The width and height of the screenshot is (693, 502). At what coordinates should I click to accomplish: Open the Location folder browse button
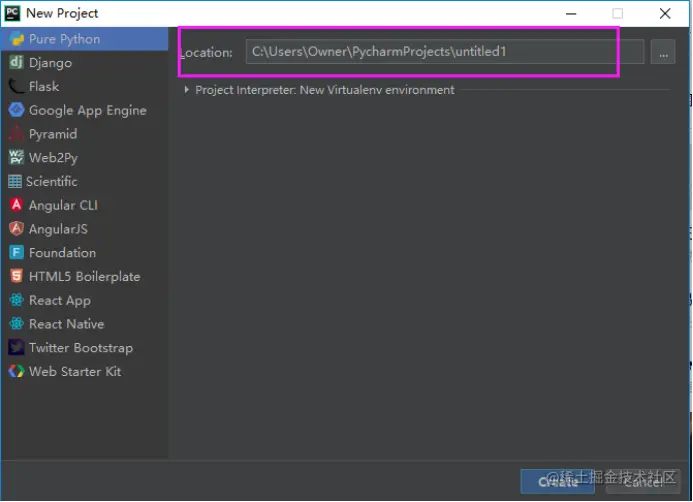663,53
